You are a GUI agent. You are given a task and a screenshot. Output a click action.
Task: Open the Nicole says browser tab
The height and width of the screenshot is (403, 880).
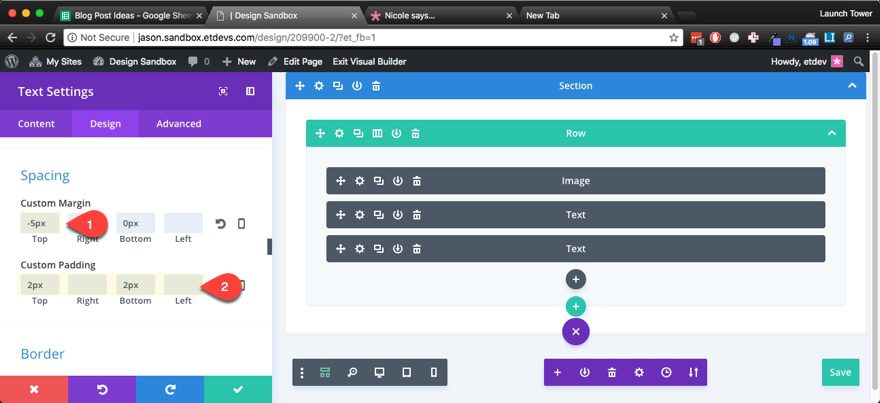441,16
